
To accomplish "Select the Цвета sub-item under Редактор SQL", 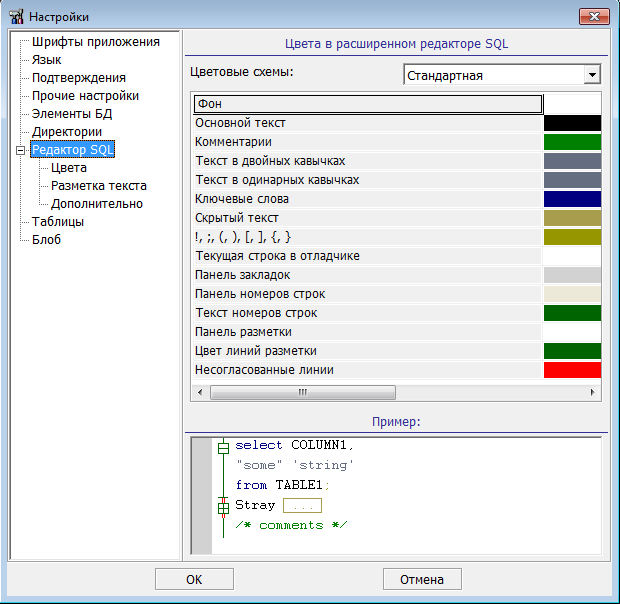I will tap(69, 168).
